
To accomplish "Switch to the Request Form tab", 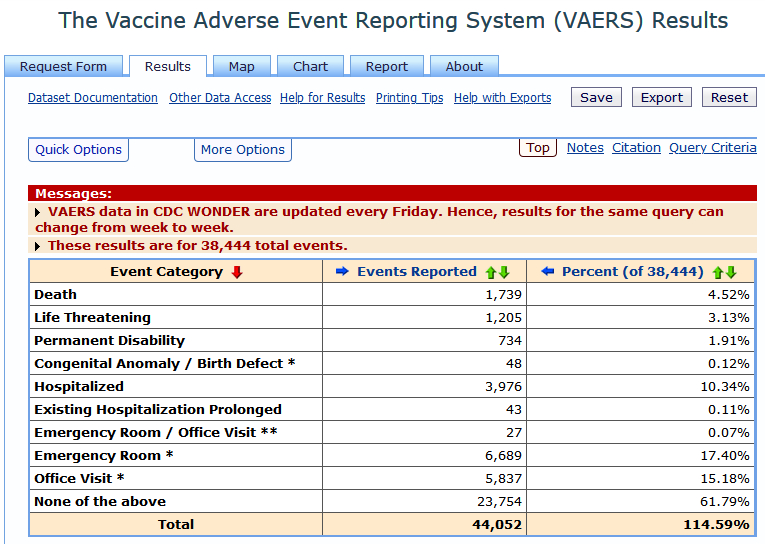I will [x=63, y=67].
